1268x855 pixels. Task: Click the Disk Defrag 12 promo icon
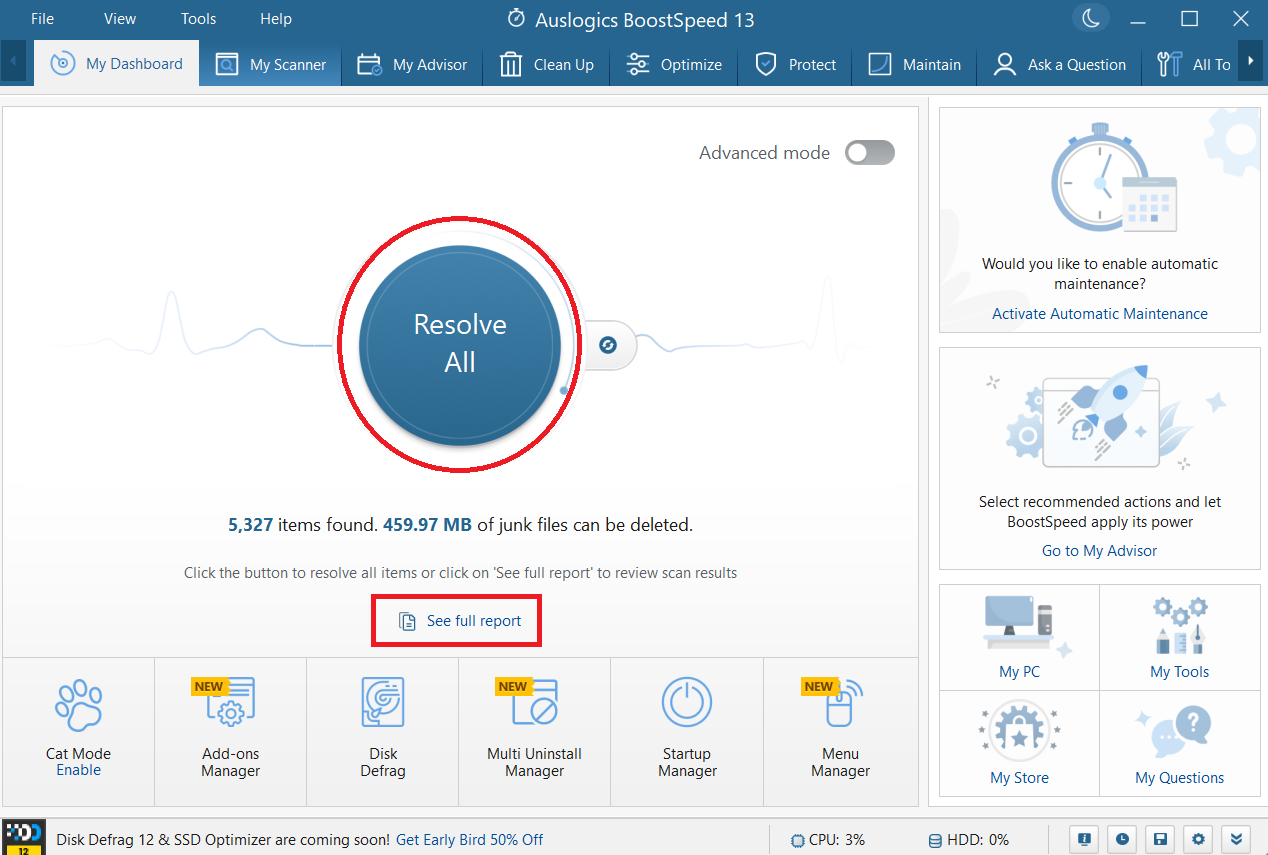coord(22,837)
